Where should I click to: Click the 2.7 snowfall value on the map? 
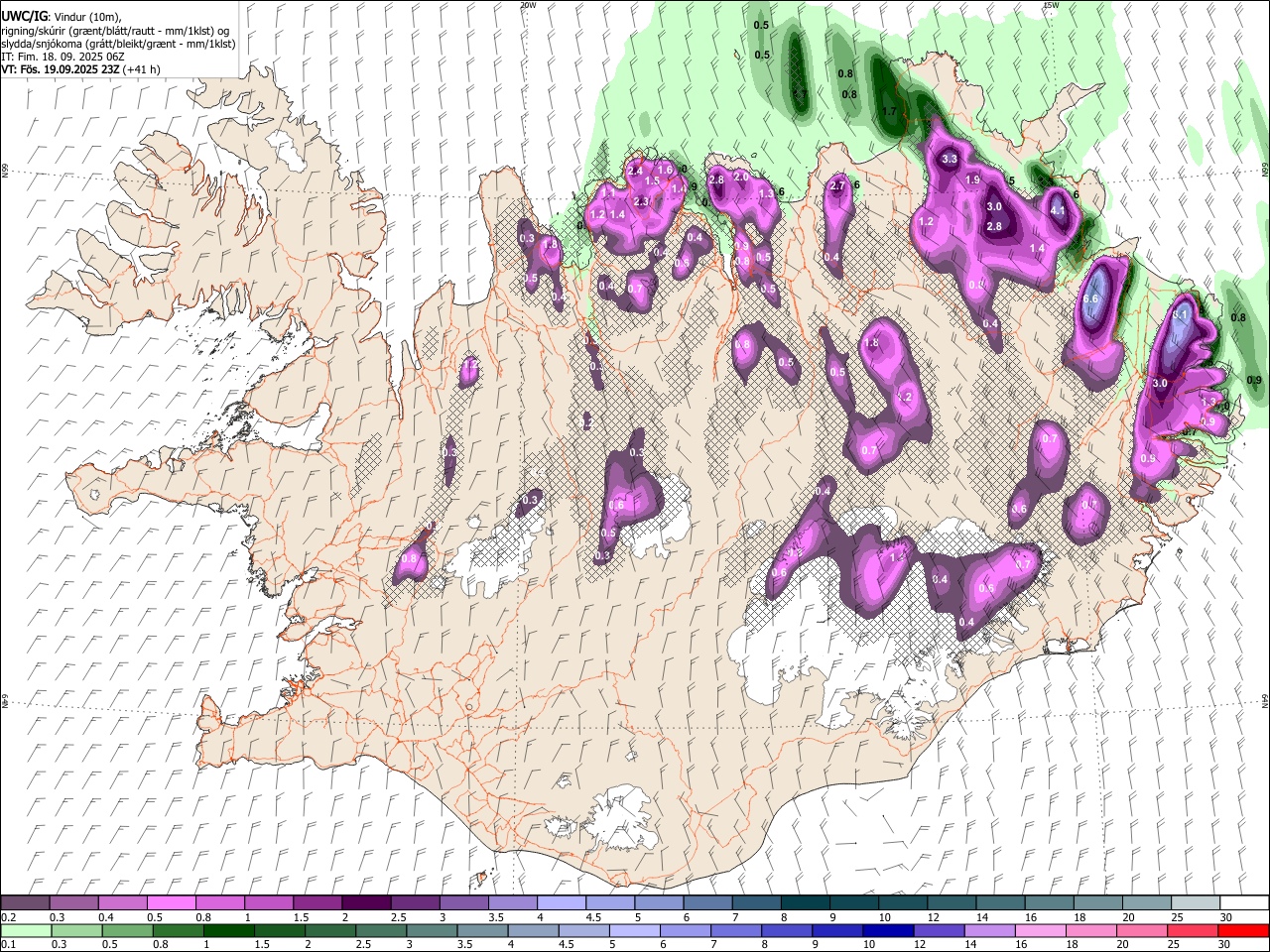pos(837,185)
